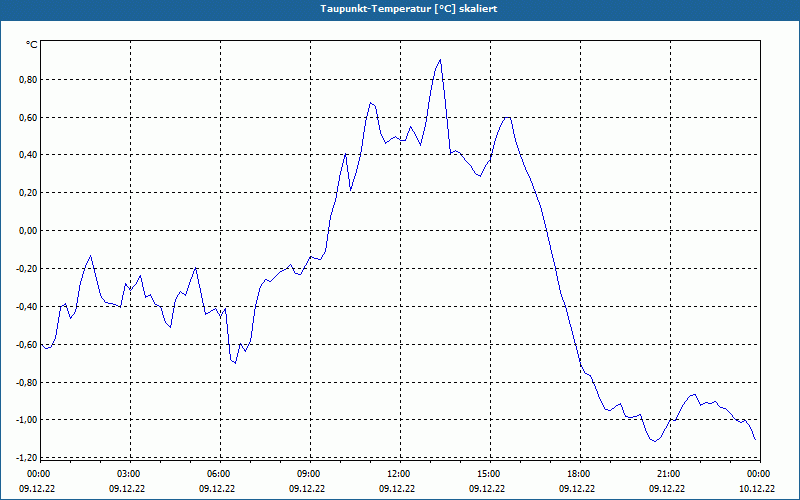Click the '06:00' time label

pos(220,474)
